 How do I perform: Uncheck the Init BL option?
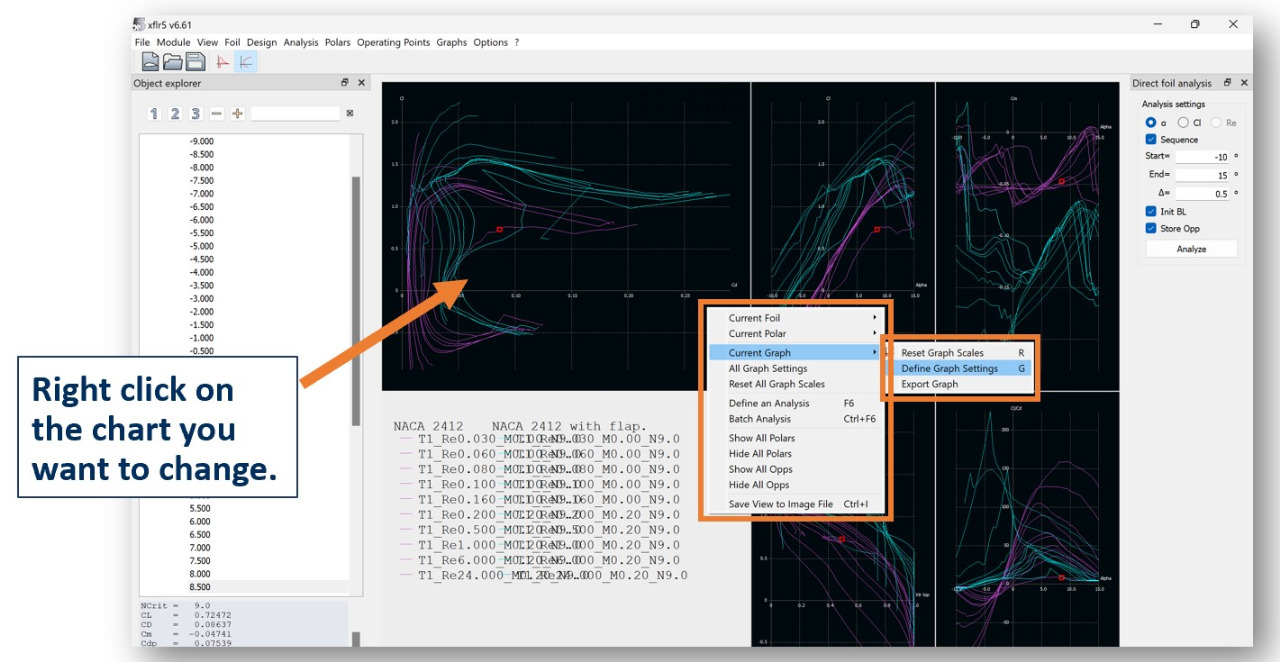coord(1151,212)
